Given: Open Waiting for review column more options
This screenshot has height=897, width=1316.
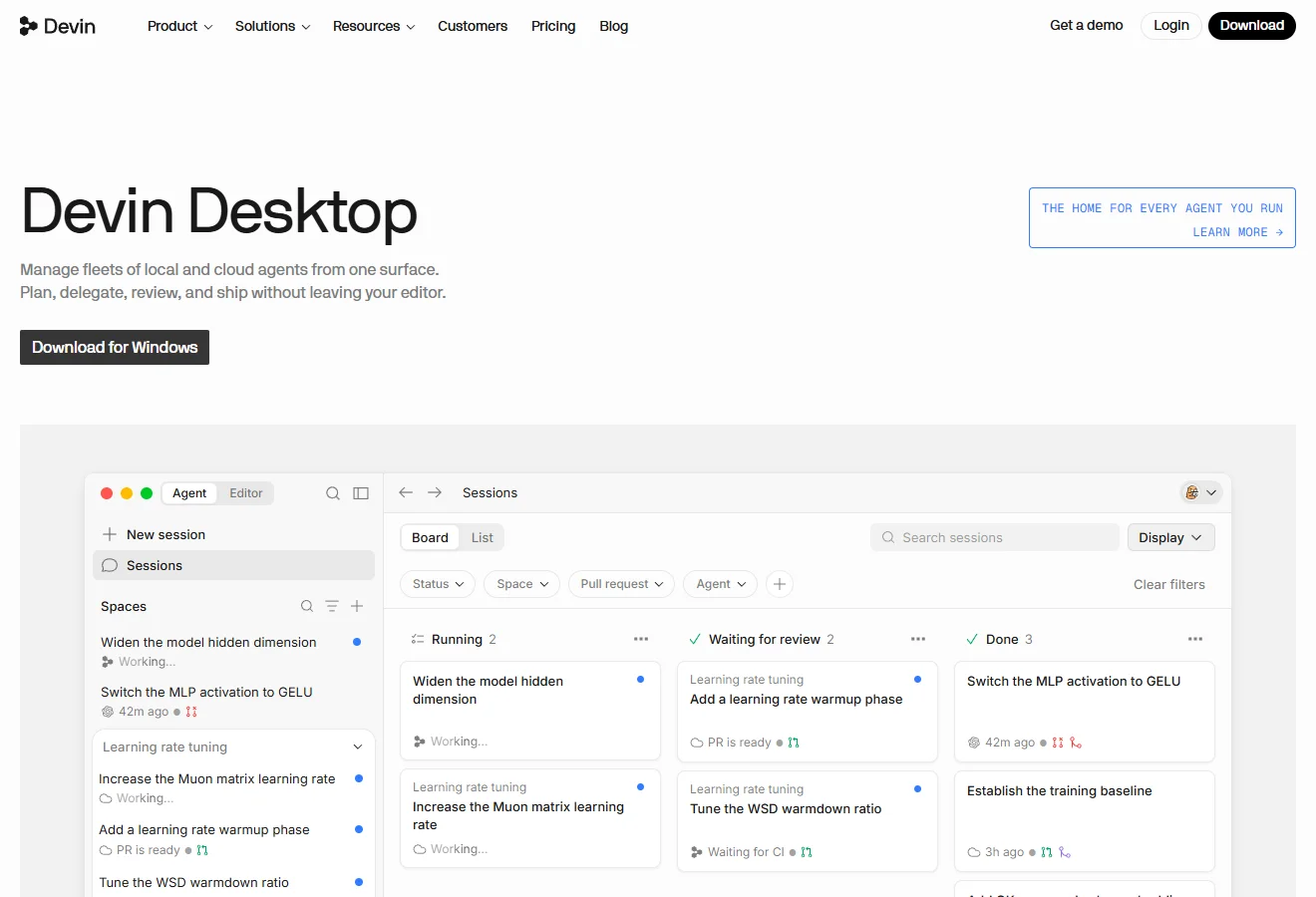Looking at the screenshot, I should pos(918,639).
